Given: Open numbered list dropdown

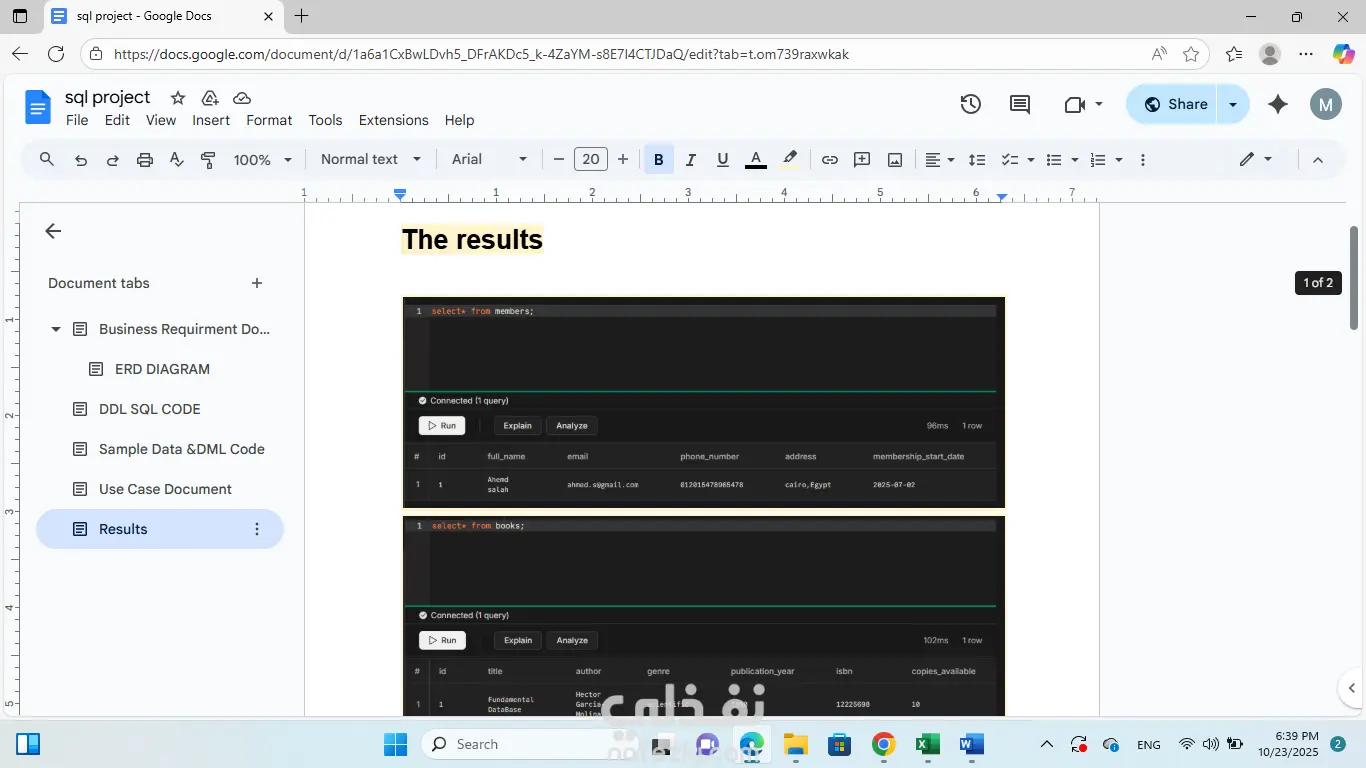Looking at the screenshot, I should pyautogui.click(x=1106, y=160).
